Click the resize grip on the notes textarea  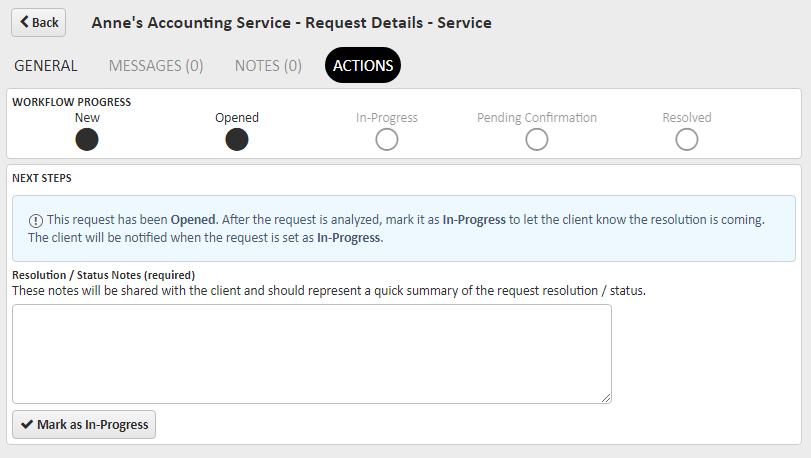[606, 398]
